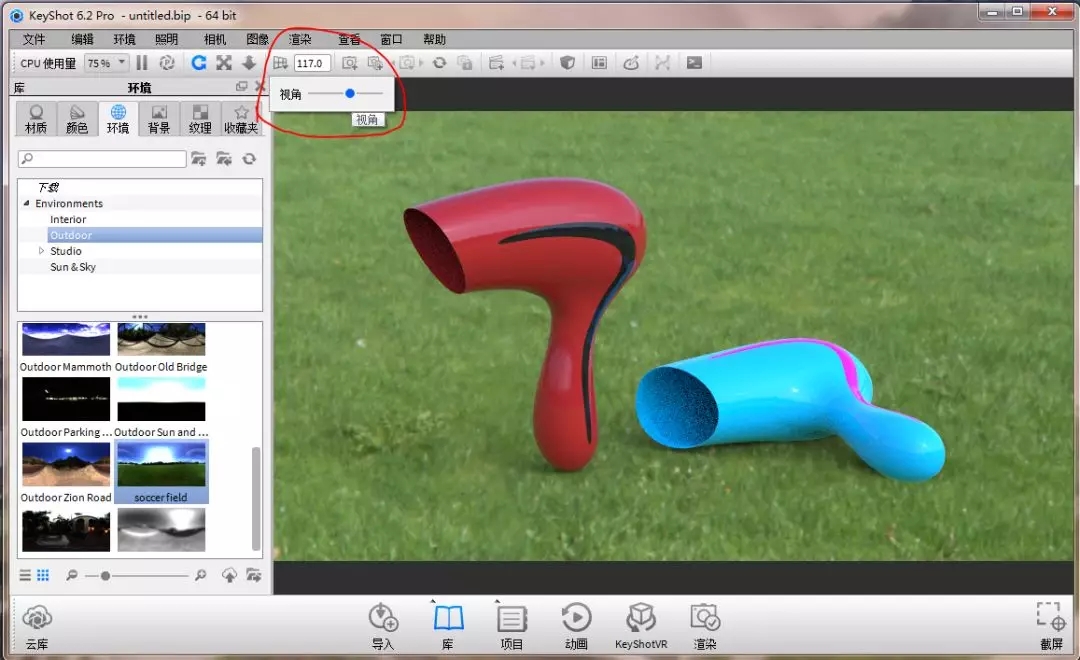Toggle the 项目 project panel button

click(x=512, y=618)
